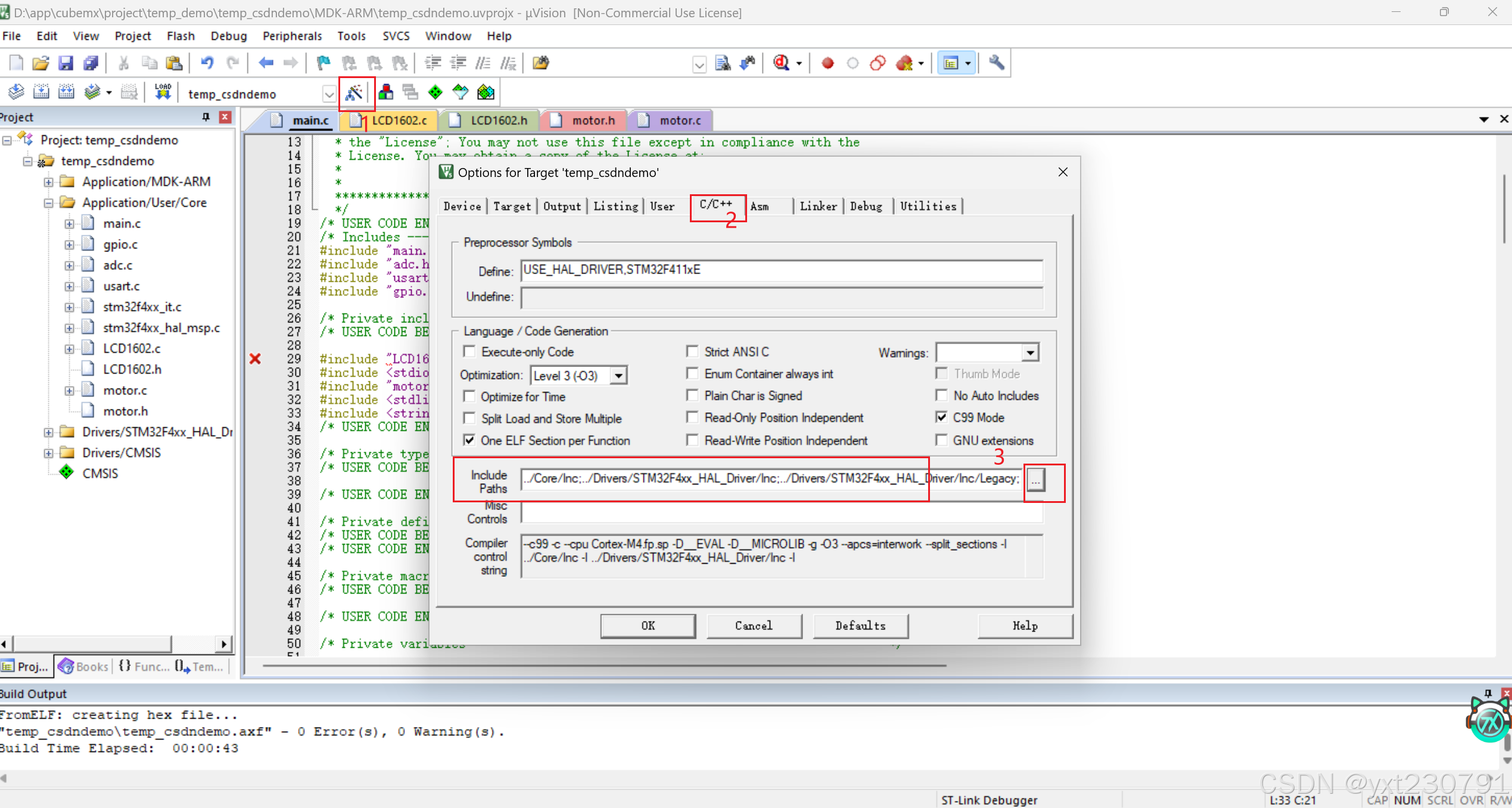This screenshot has height=808, width=1512.
Task: Click the Download LOAD icon
Action: [163, 92]
